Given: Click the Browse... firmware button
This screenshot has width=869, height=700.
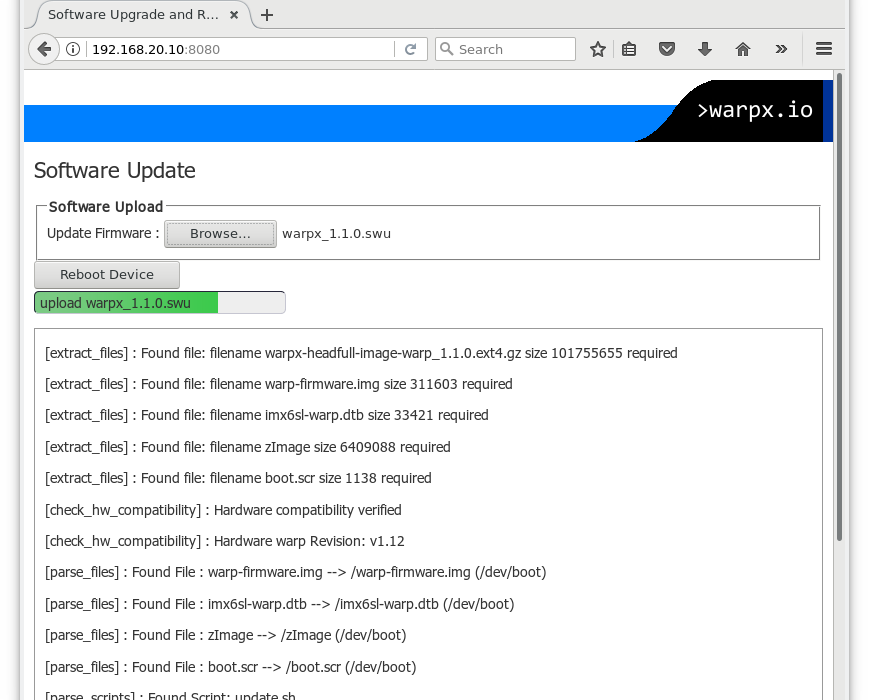Looking at the screenshot, I should click(x=220, y=234).
